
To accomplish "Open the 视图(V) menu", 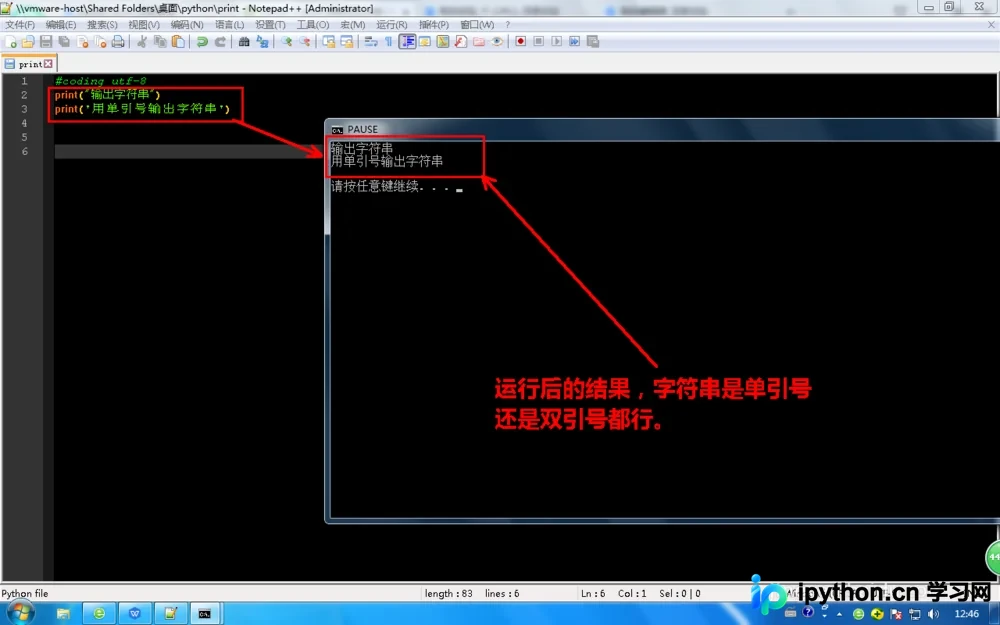I will pyautogui.click(x=143, y=24).
